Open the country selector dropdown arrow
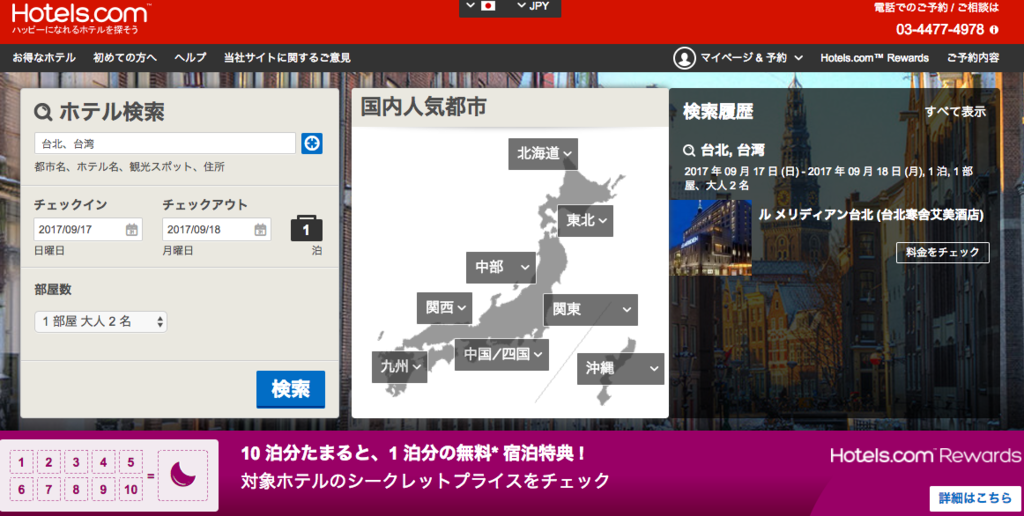This screenshot has height=516, width=1024. pyautogui.click(x=470, y=6)
